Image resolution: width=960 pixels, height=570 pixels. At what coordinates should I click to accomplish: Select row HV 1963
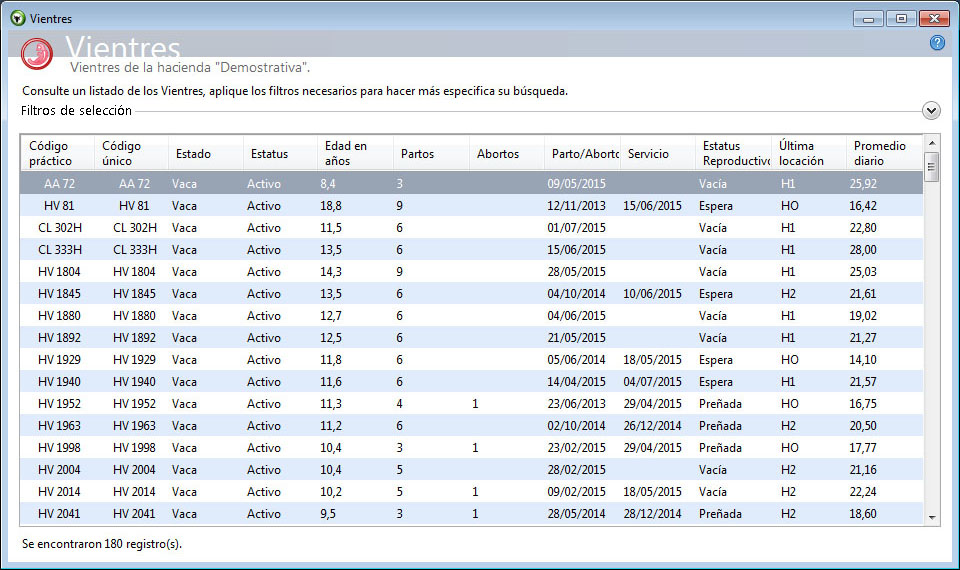pos(471,426)
